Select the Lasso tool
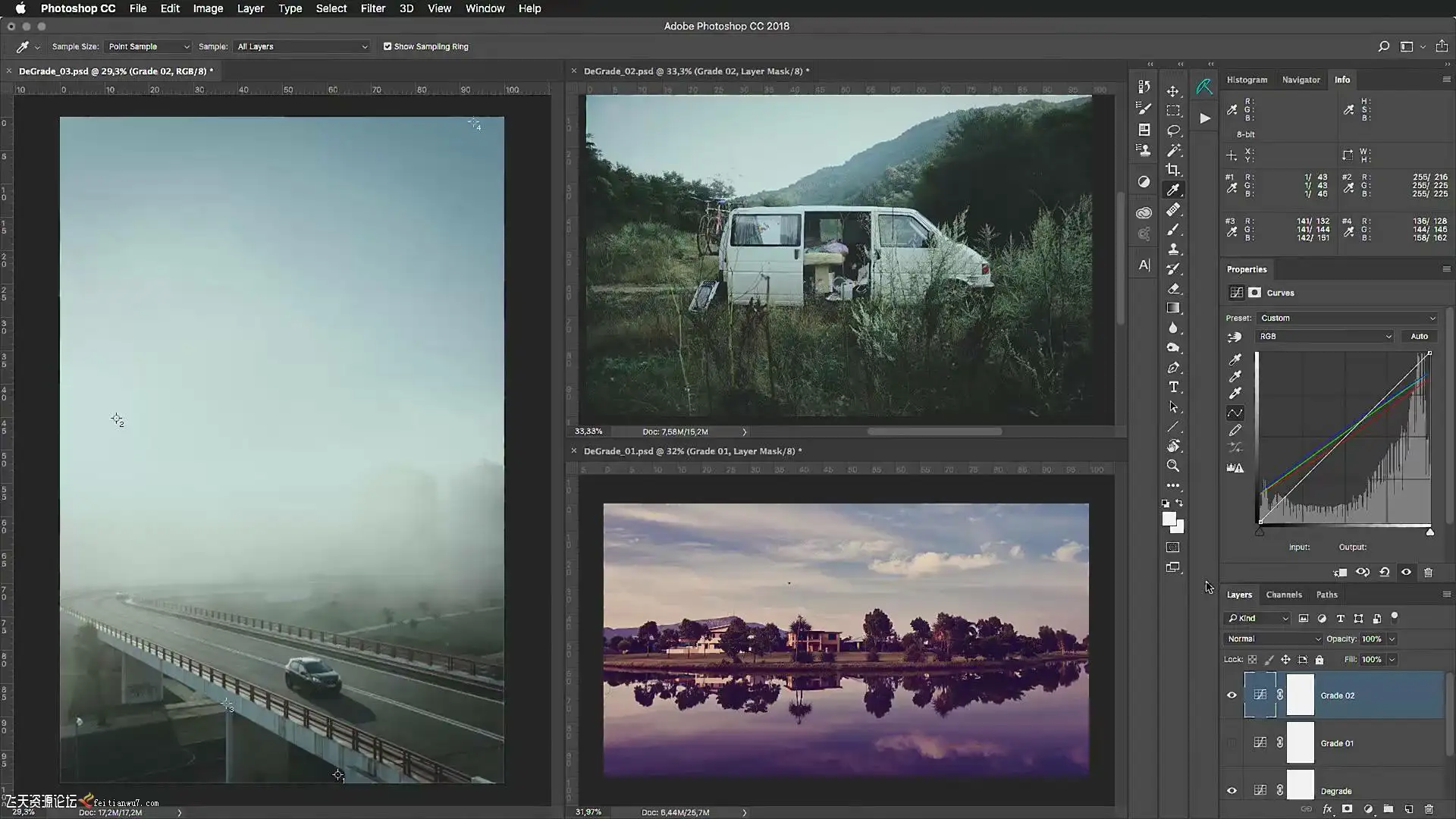 1173,130
